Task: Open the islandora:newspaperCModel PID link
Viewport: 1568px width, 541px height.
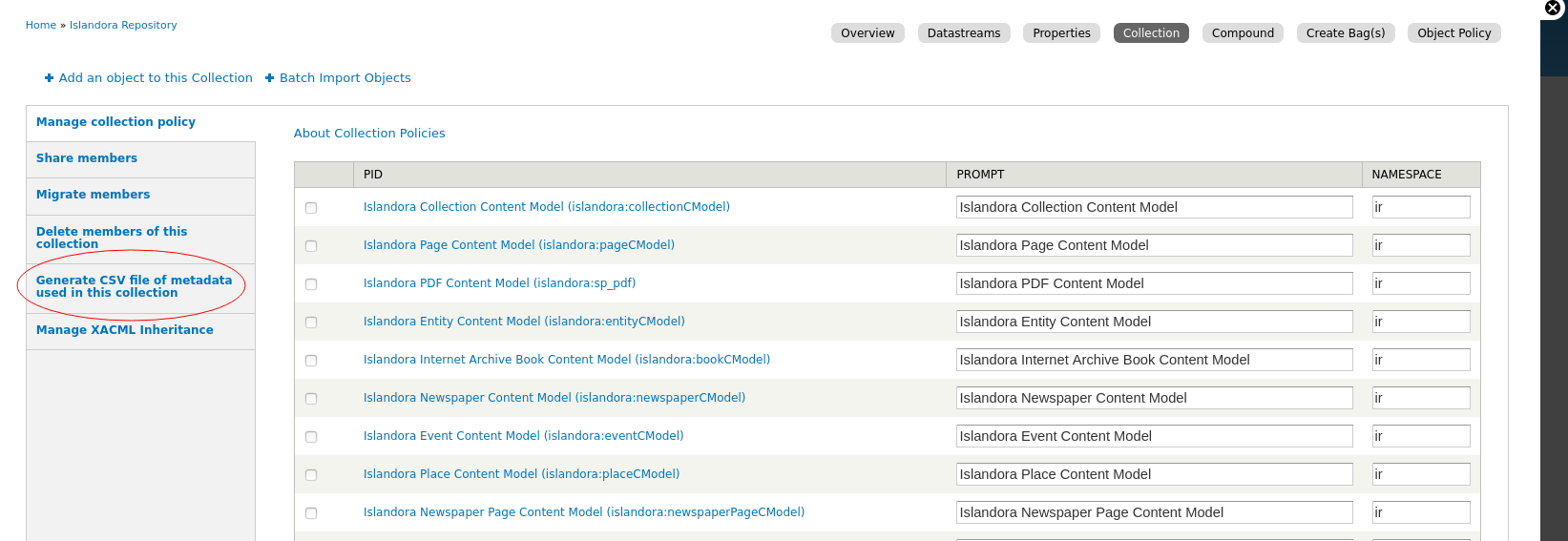Action: pyautogui.click(x=554, y=398)
